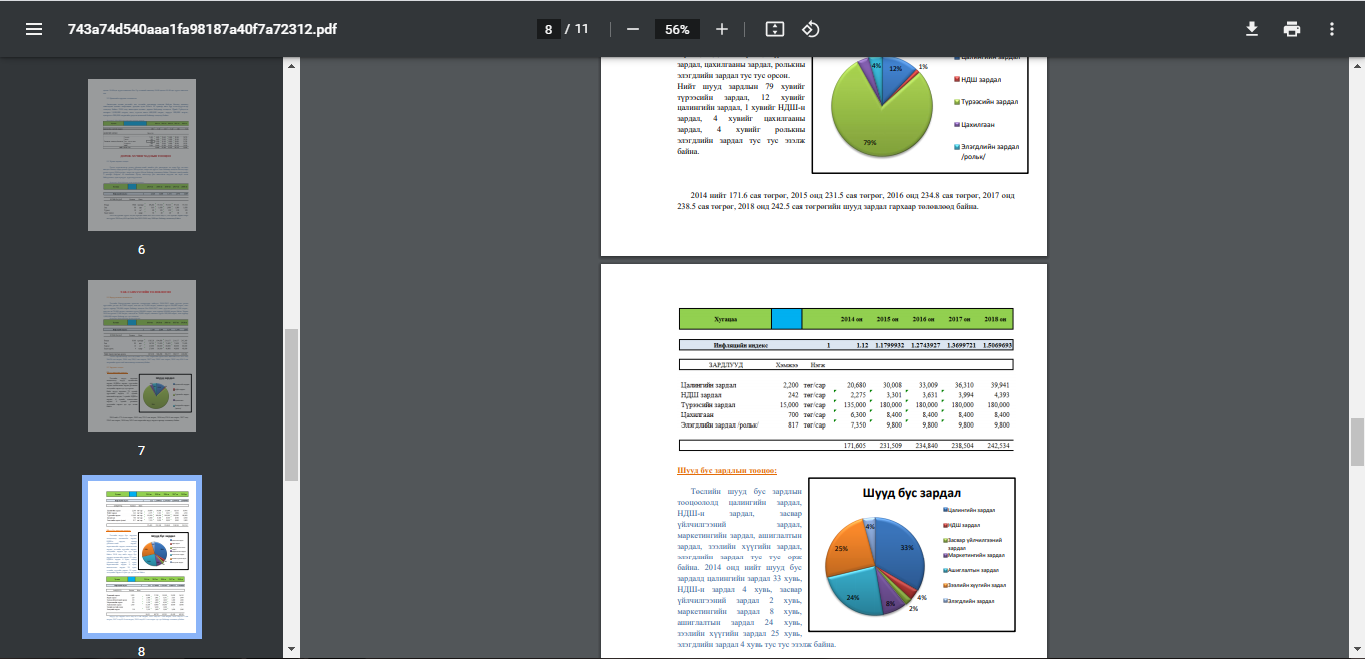The width and height of the screenshot is (1365, 659).
Task: Toggle the fit to page icon
Action: coord(774,29)
